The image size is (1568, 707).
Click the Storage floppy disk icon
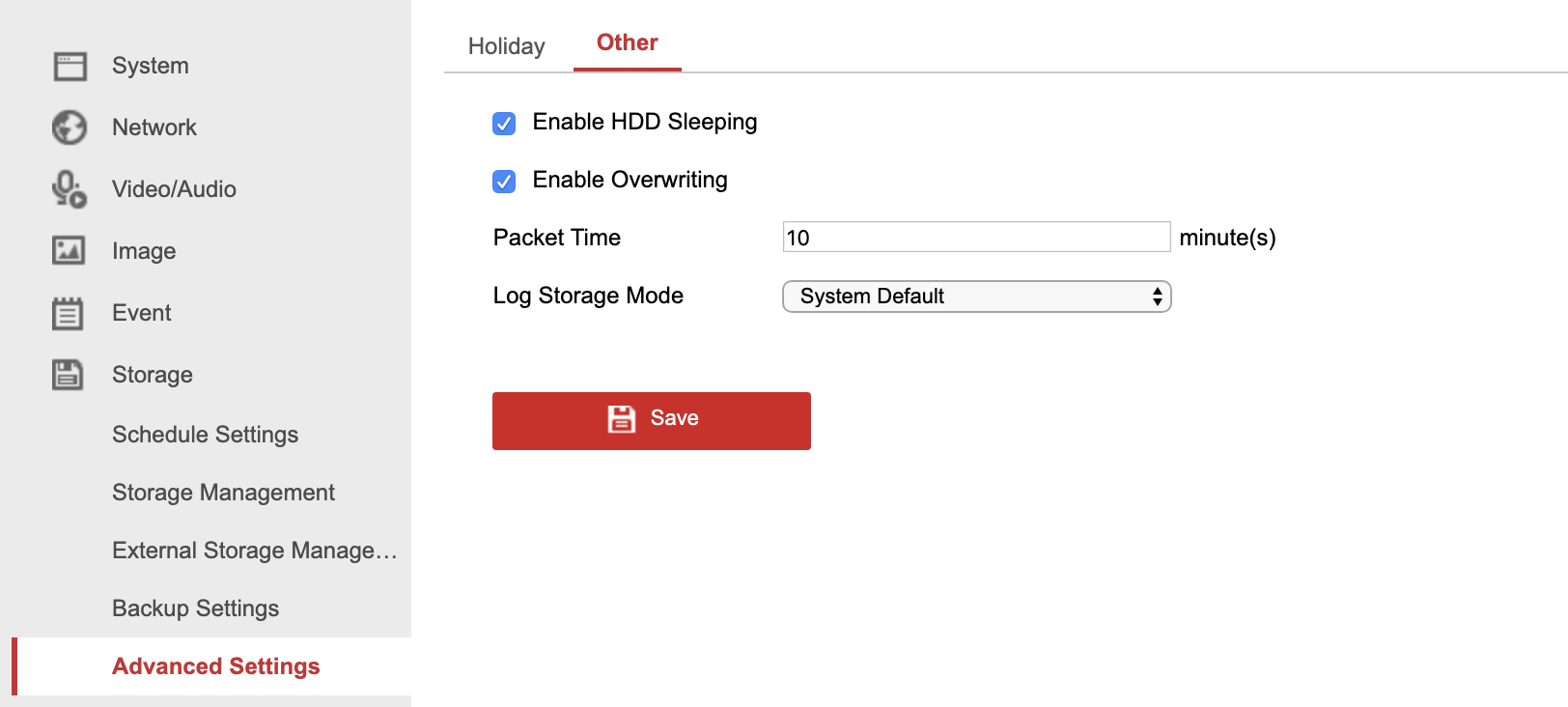[x=68, y=375]
